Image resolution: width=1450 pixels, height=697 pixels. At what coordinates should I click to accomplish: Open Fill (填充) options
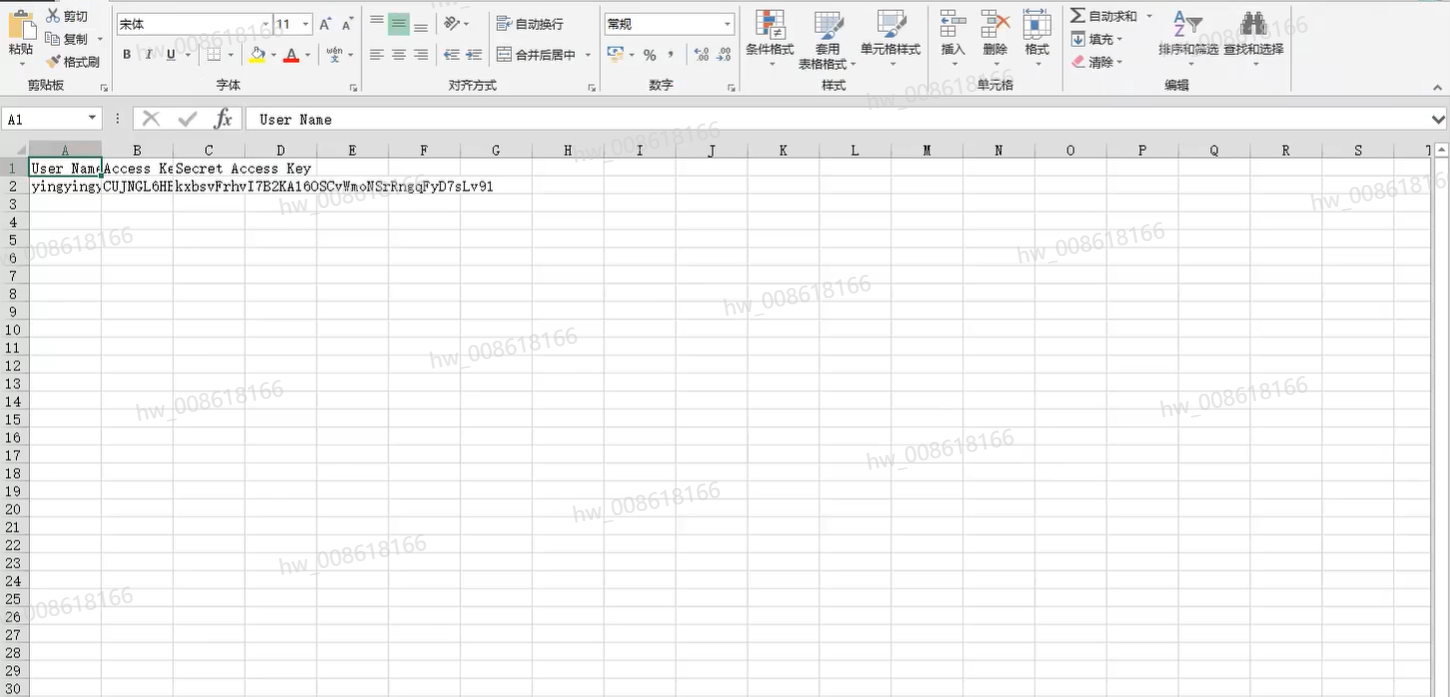(x=1097, y=39)
